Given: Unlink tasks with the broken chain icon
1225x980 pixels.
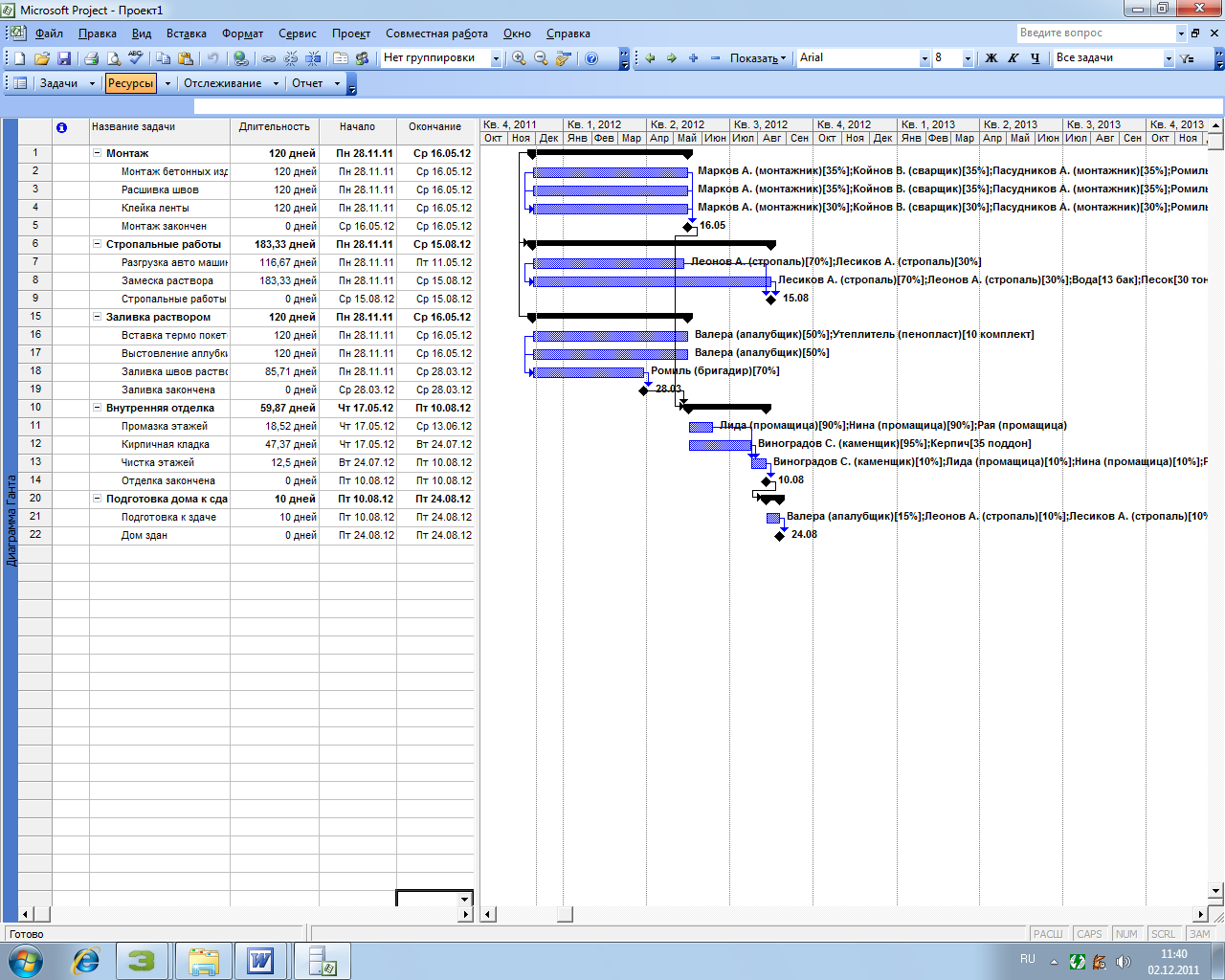Looking at the screenshot, I should 291,58.
